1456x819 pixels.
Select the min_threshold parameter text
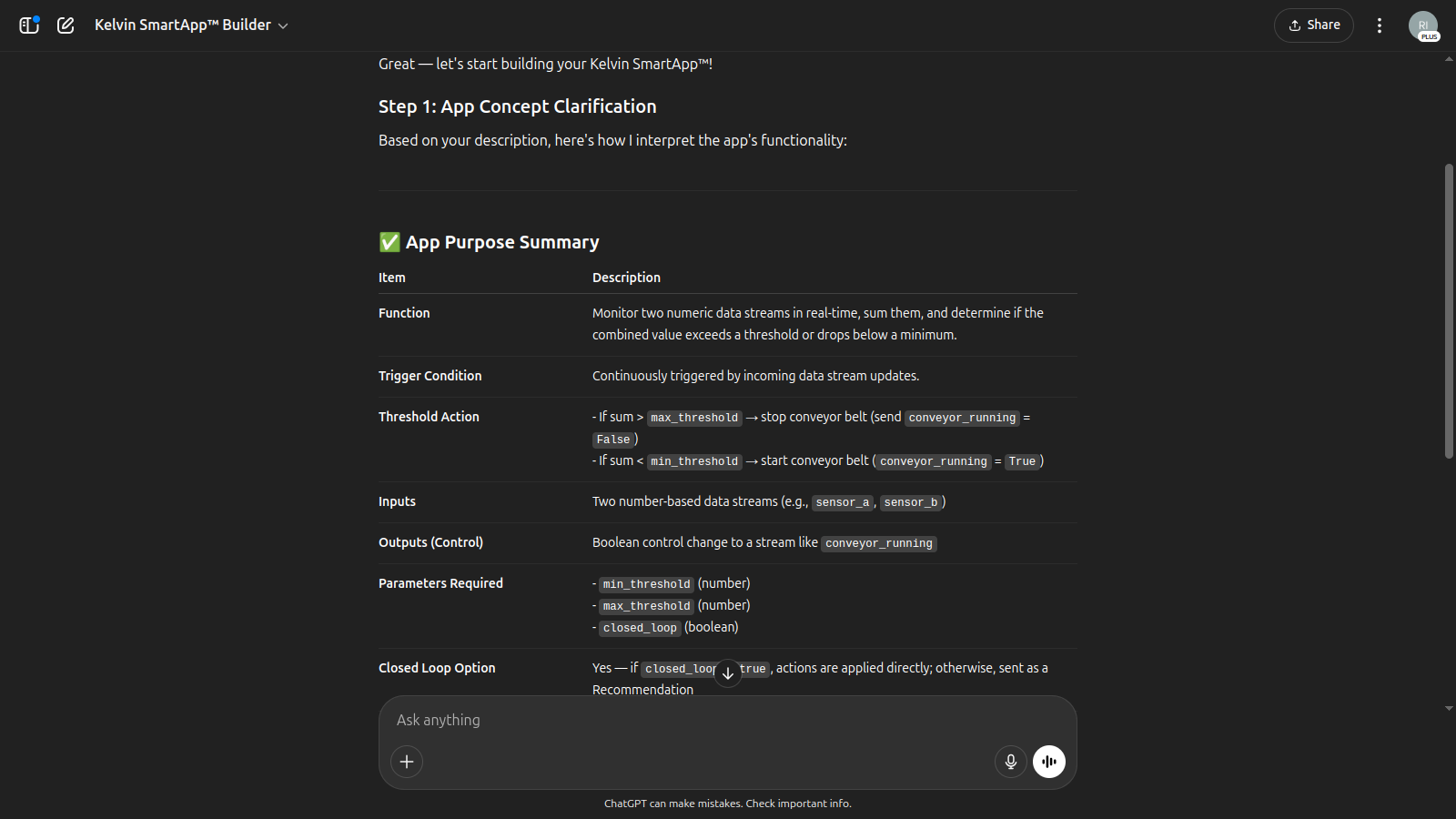click(x=646, y=583)
